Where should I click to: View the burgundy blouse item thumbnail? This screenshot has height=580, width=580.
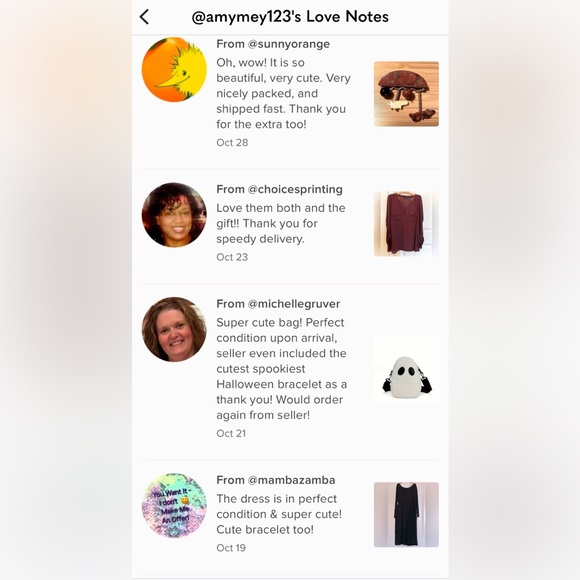pos(406,224)
